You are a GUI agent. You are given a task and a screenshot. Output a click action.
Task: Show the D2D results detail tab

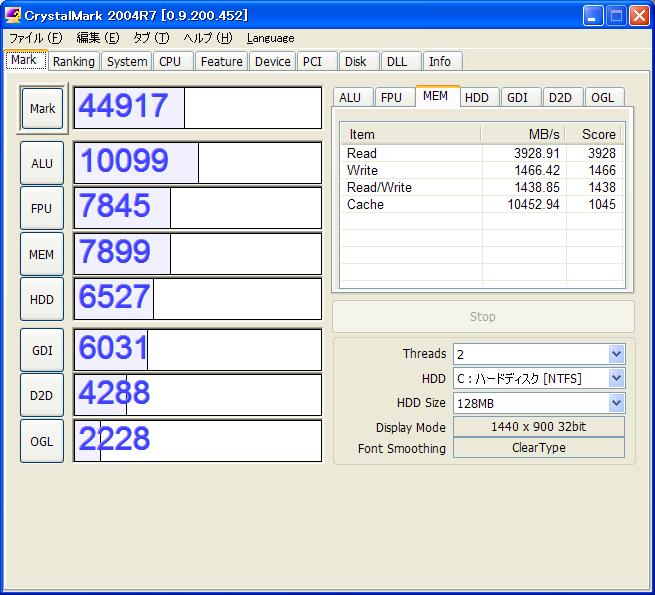[563, 97]
